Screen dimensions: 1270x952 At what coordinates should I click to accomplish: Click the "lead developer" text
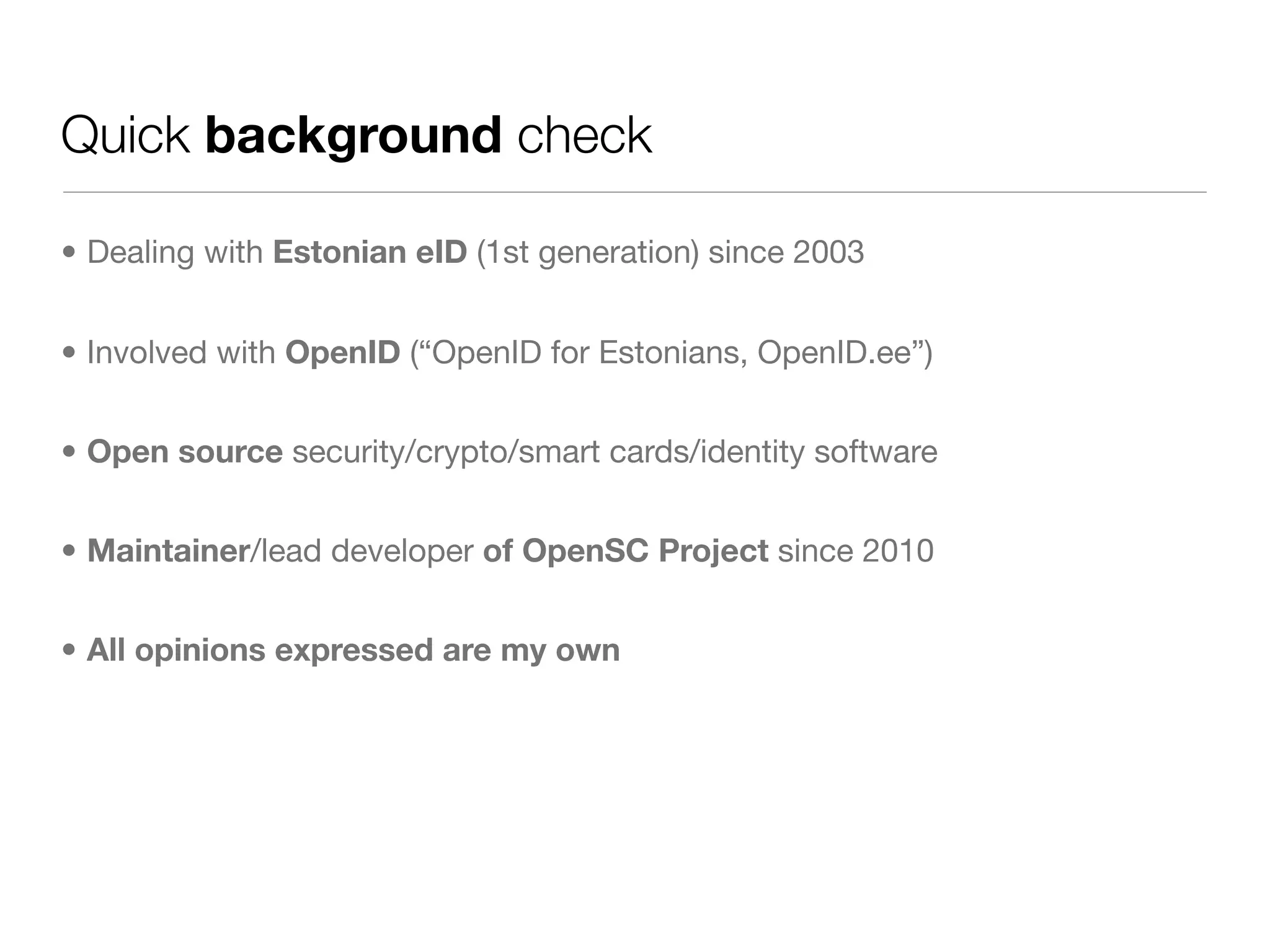367,550
